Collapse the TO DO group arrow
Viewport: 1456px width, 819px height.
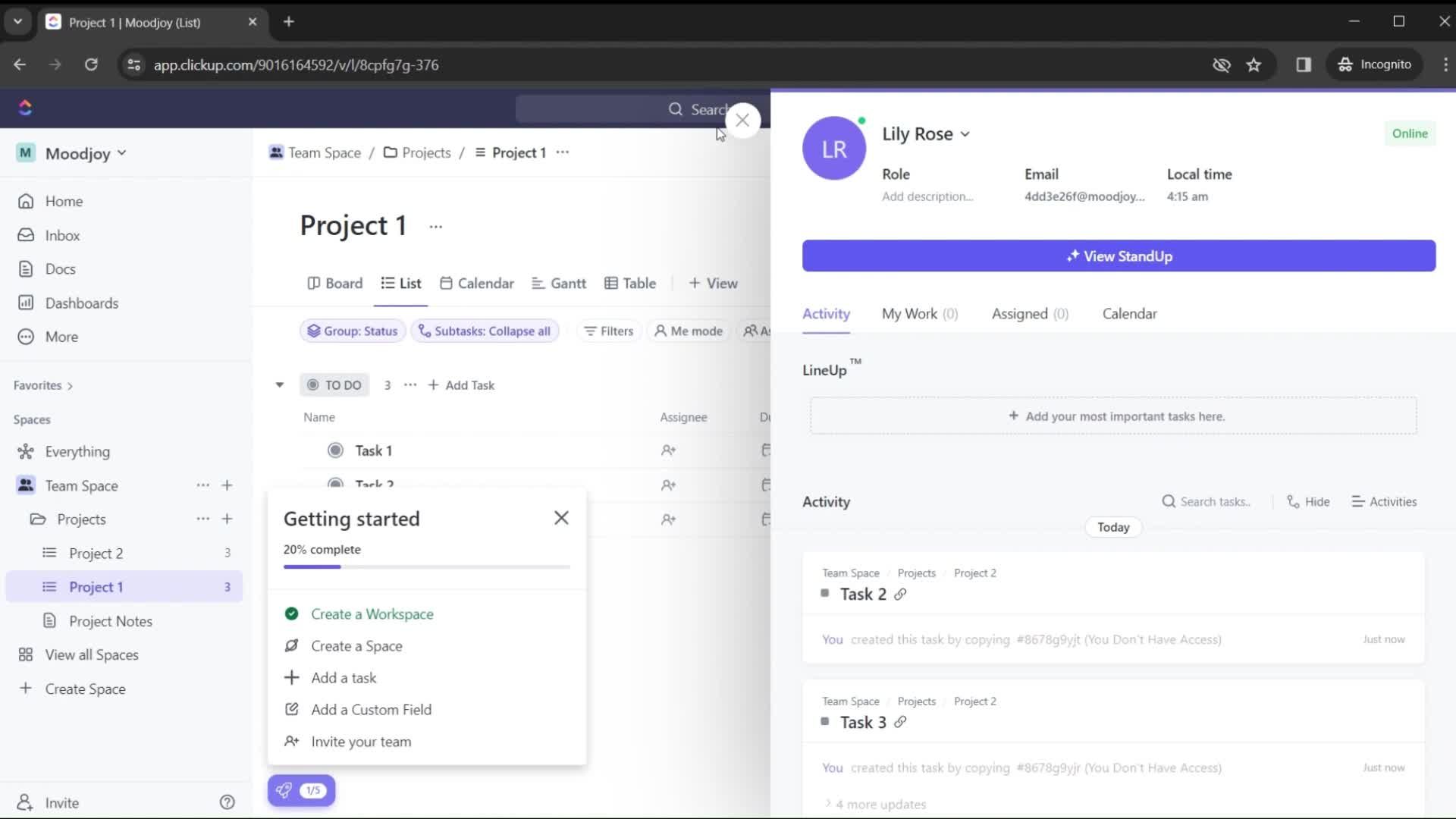pos(280,385)
